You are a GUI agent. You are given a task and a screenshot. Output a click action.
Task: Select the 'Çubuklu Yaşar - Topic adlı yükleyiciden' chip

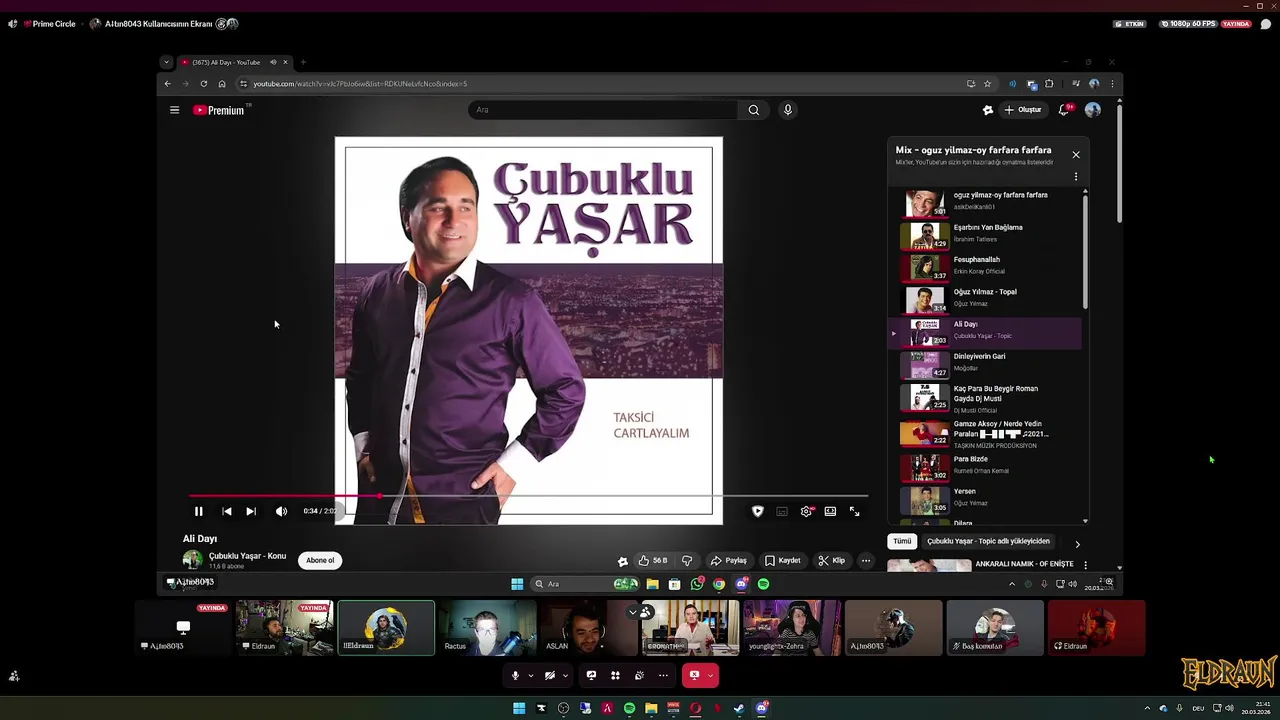click(988, 541)
